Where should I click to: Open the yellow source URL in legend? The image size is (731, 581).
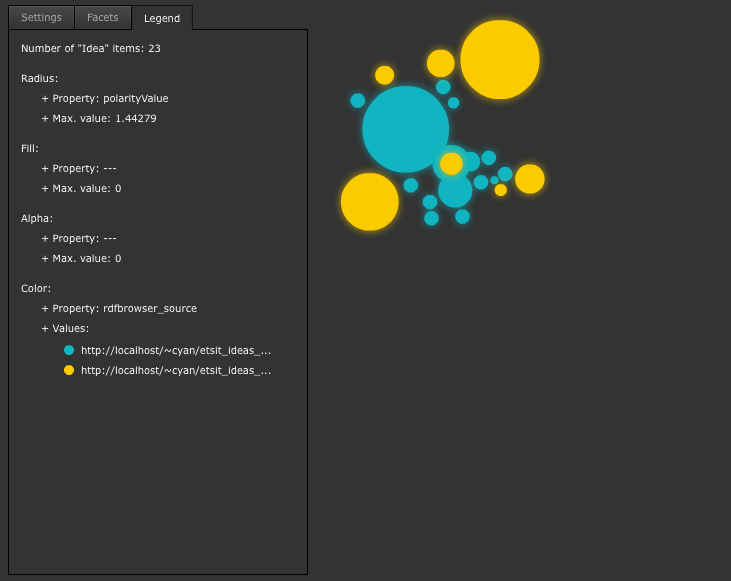pos(176,370)
